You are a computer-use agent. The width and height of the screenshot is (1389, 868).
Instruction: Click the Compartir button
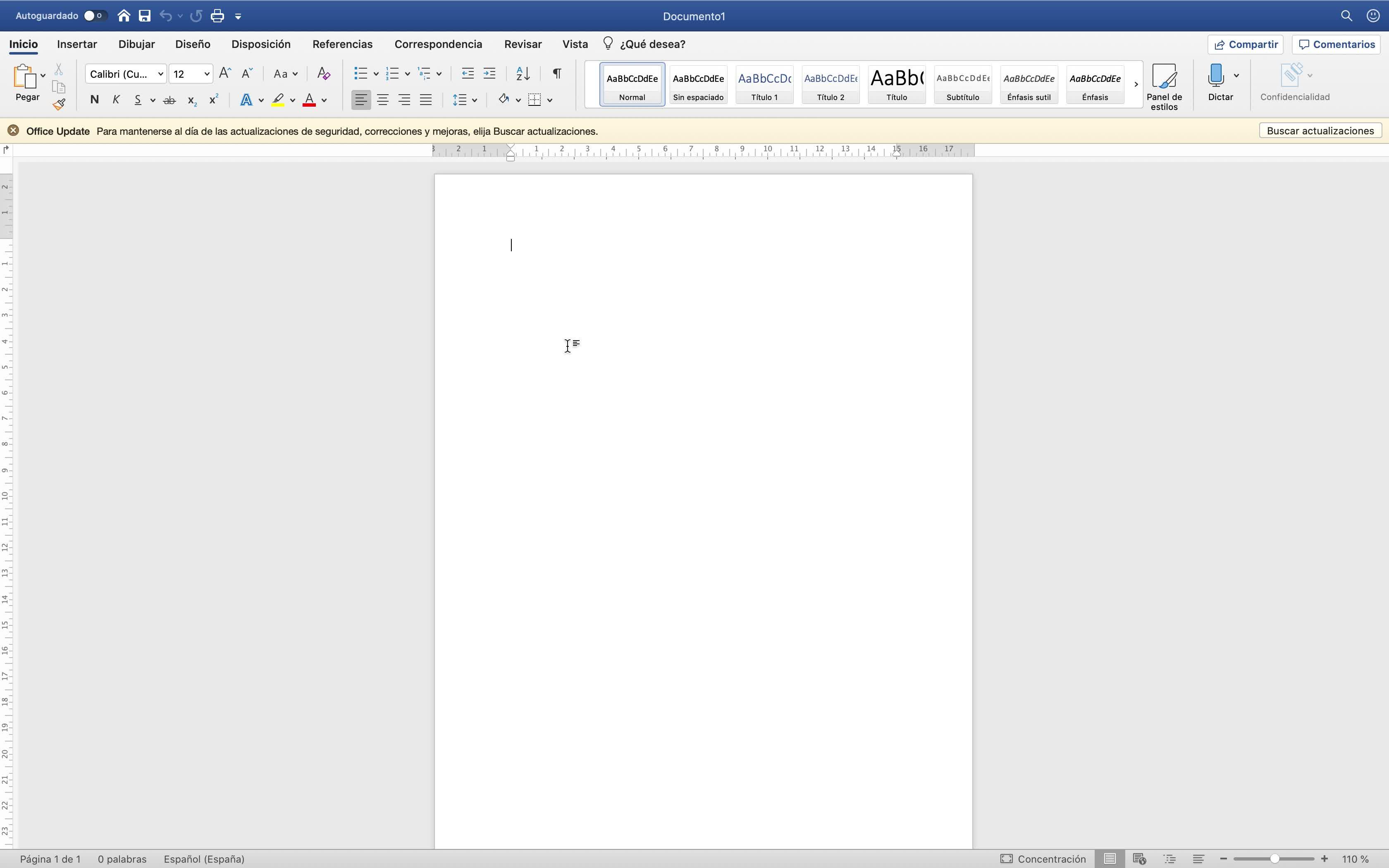click(x=1245, y=44)
